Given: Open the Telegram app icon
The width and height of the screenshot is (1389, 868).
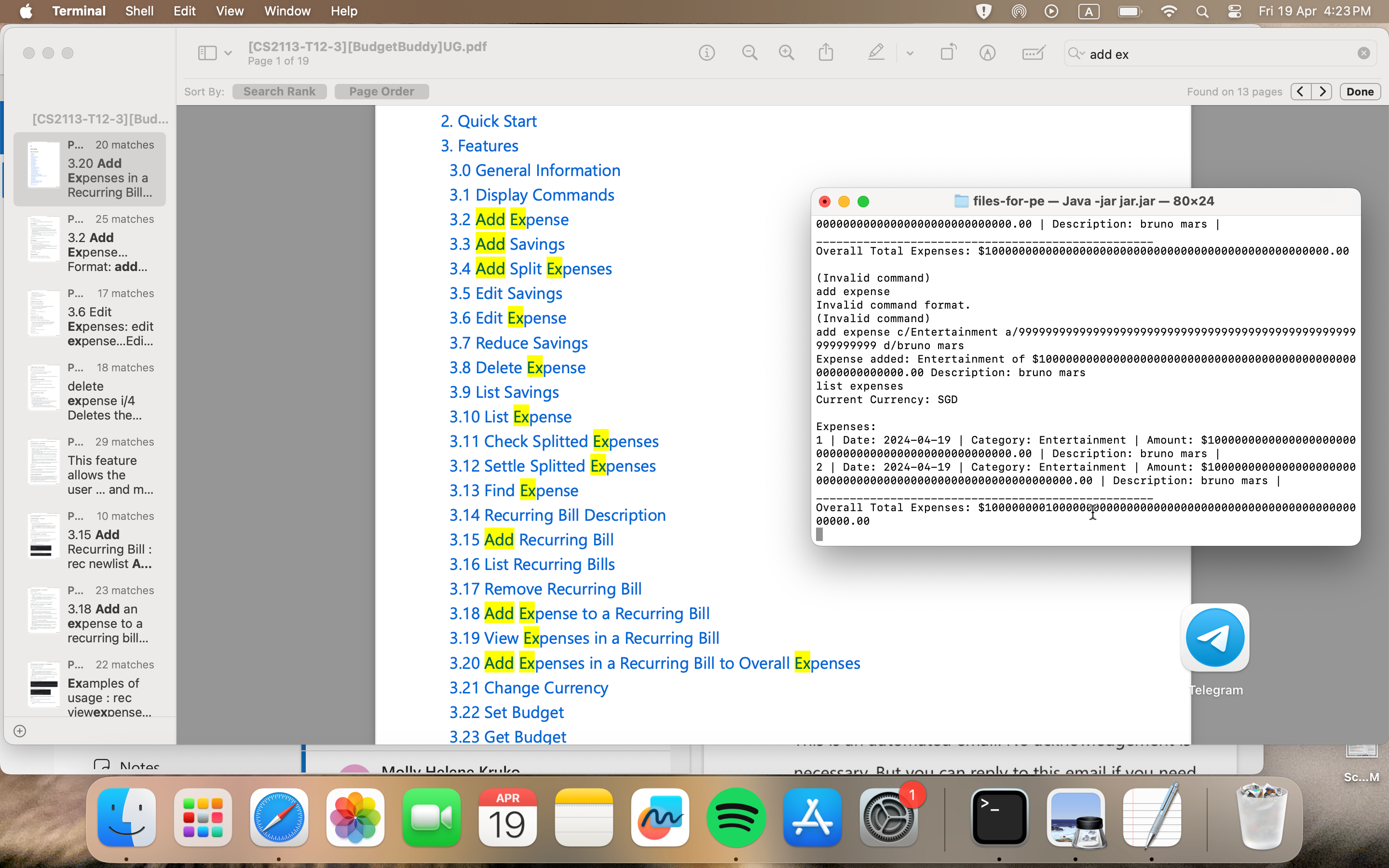Looking at the screenshot, I should pyautogui.click(x=1215, y=638).
